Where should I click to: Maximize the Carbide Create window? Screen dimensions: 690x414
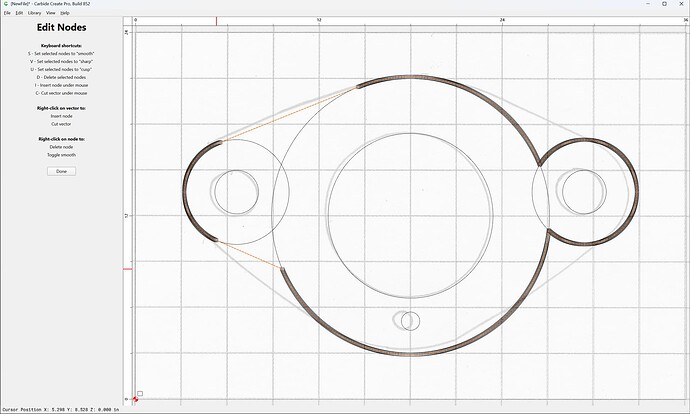(664, 4)
